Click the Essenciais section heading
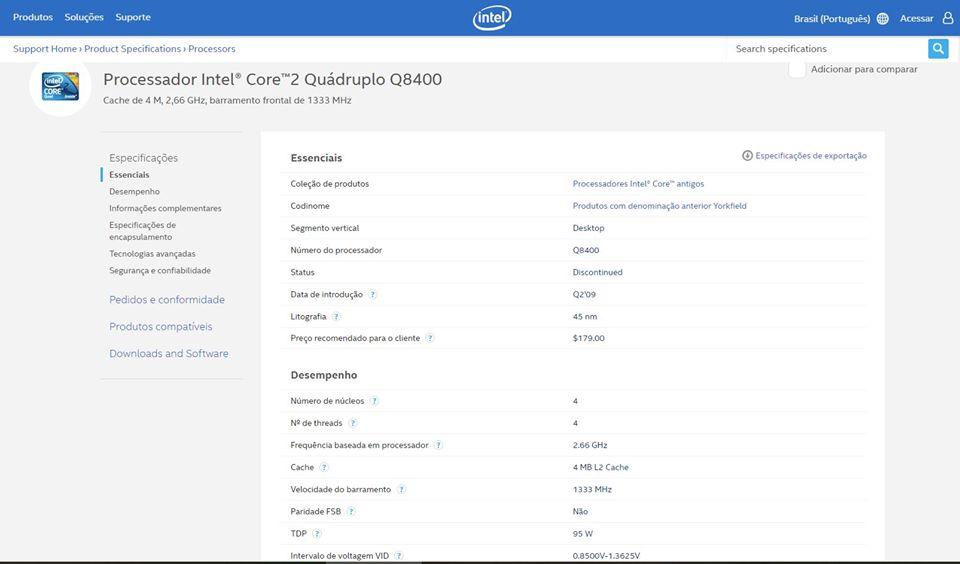This screenshot has width=960, height=564. click(x=316, y=157)
